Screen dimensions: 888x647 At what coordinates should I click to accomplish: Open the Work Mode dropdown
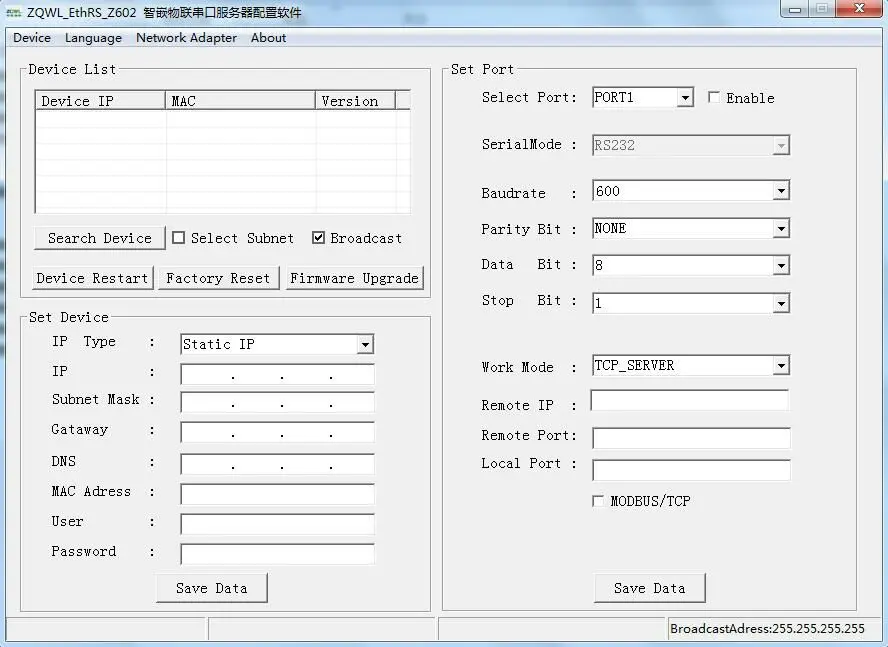tap(779, 365)
